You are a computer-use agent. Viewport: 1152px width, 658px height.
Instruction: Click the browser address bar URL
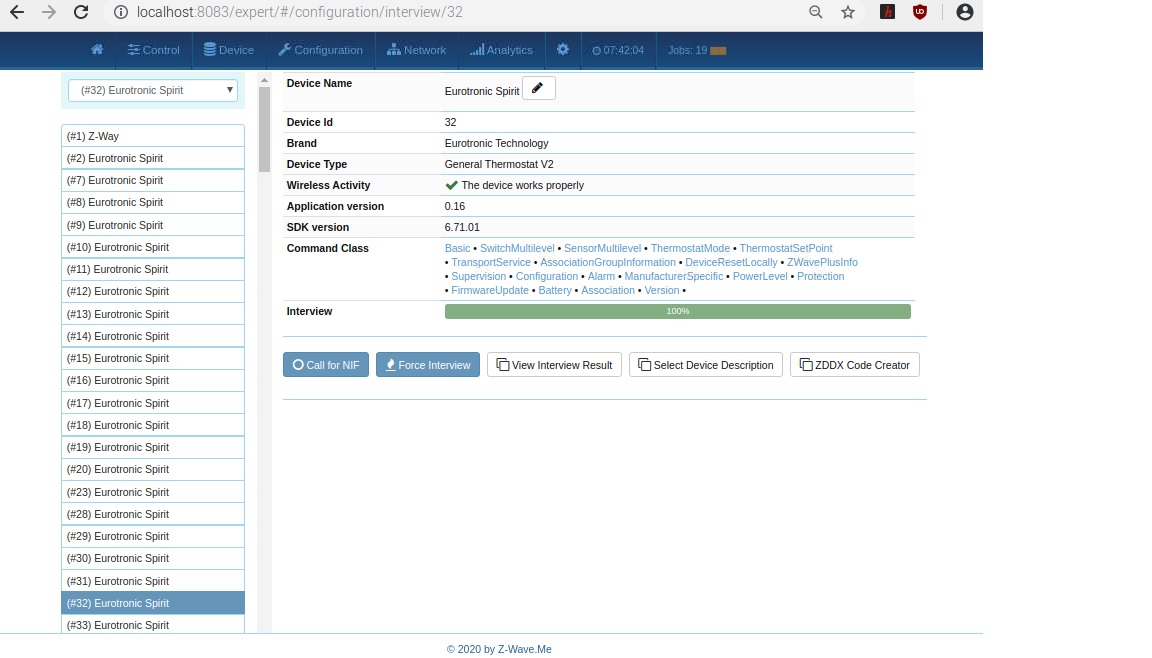pos(300,12)
